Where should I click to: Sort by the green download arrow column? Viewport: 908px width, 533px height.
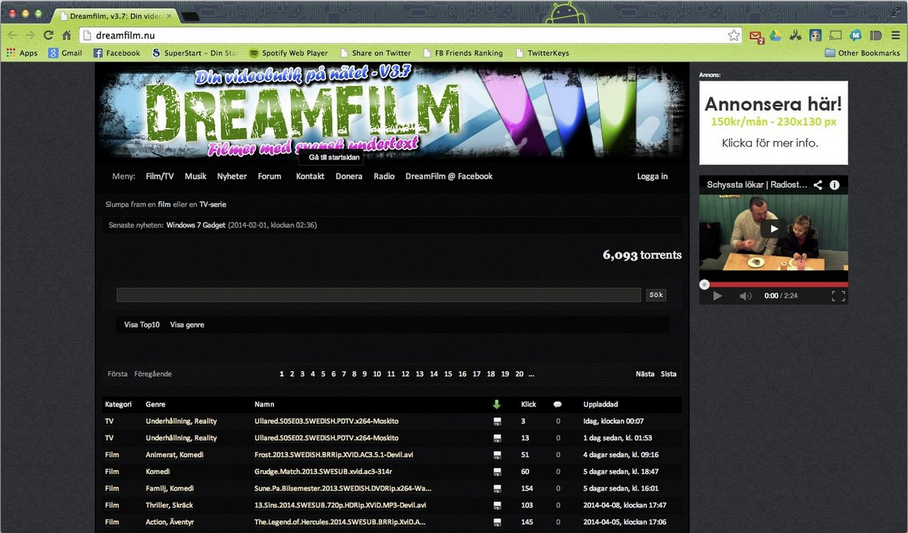point(496,404)
